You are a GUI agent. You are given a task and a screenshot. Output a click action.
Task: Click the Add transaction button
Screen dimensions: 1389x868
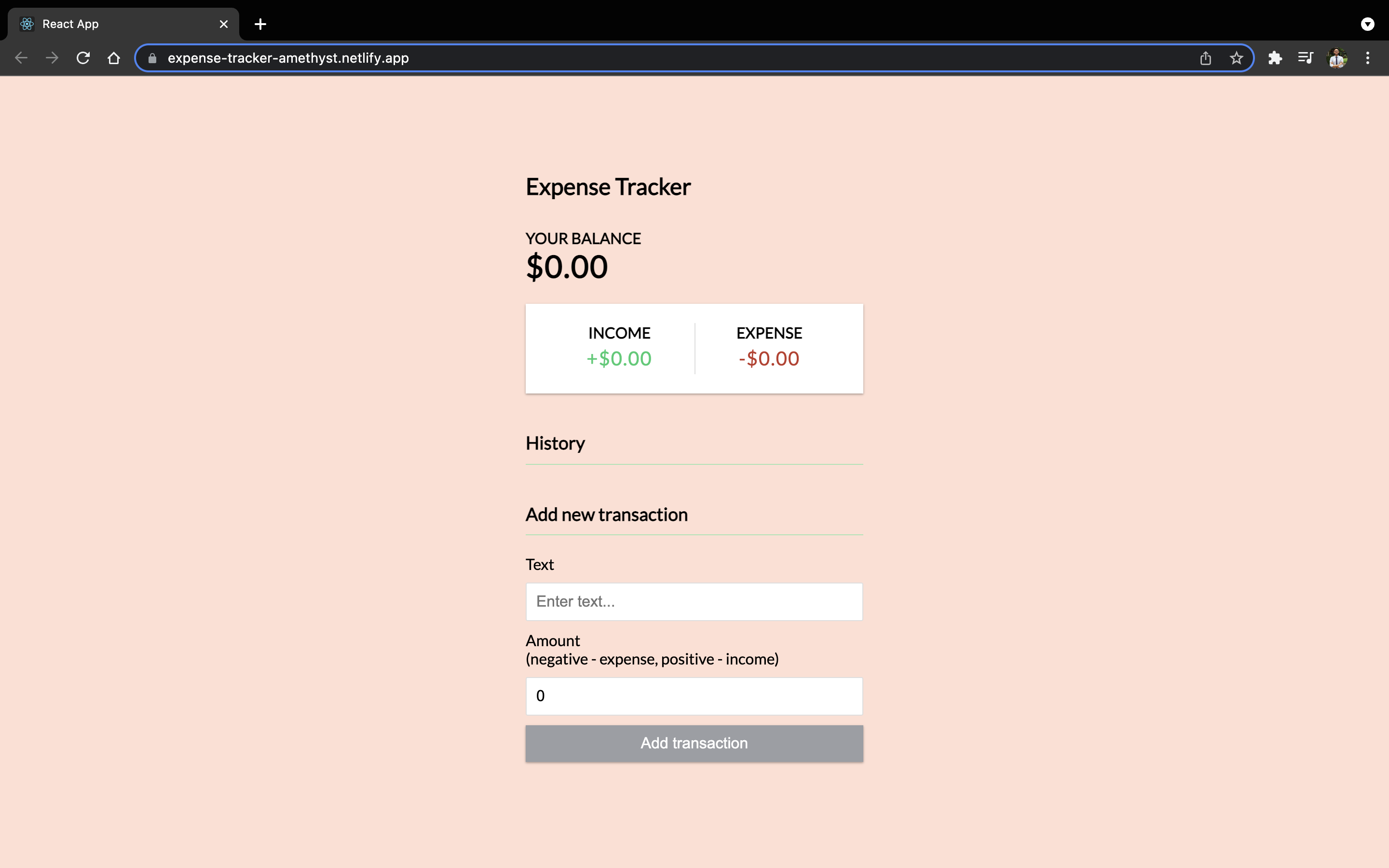tap(694, 743)
